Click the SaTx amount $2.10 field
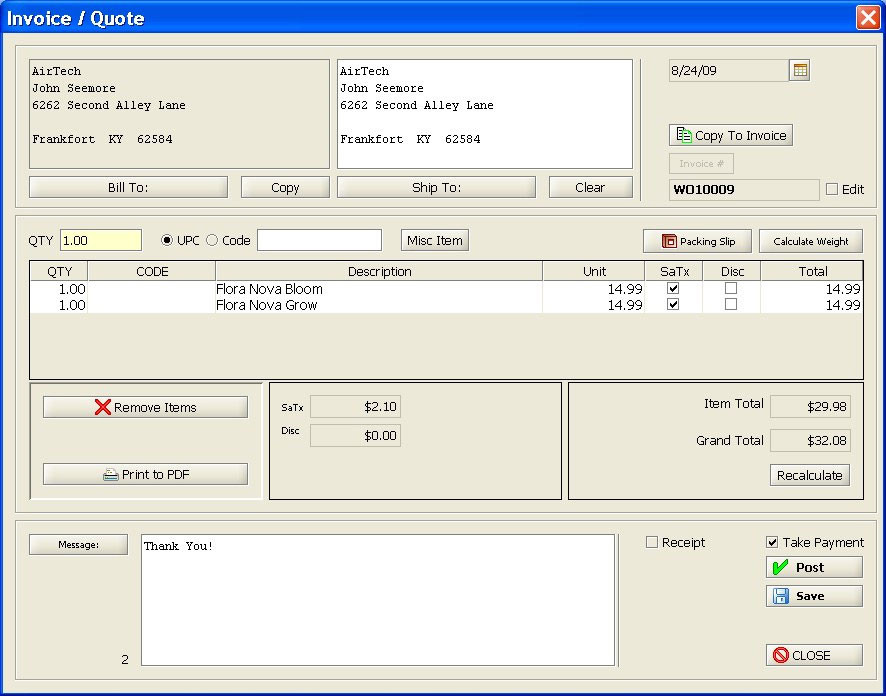This screenshot has width=886, height=696. 355,407
